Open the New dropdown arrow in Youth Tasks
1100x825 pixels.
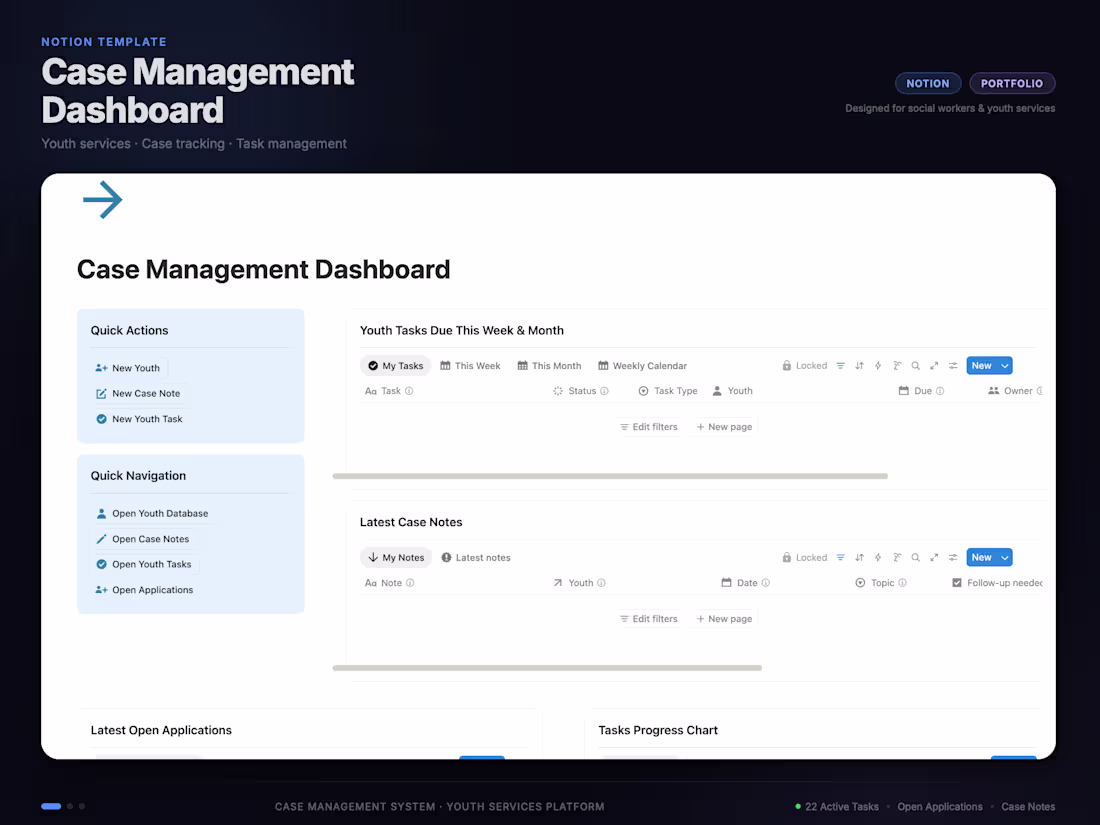click(x=1005, y=365)
